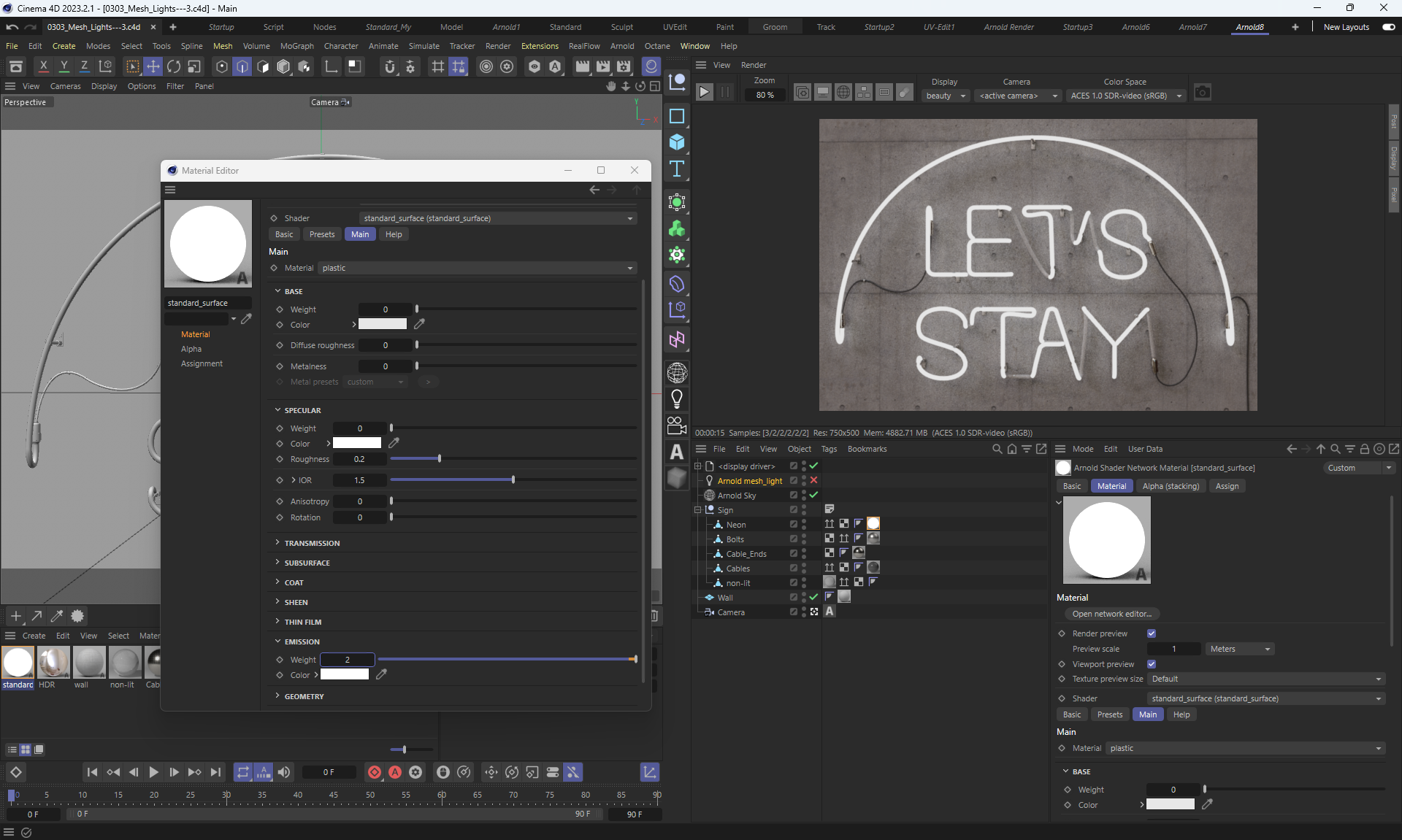Click Open network editor button
Image resolution: width=1402 pixels, height=840 pixels.
[x=1111, y=614]
